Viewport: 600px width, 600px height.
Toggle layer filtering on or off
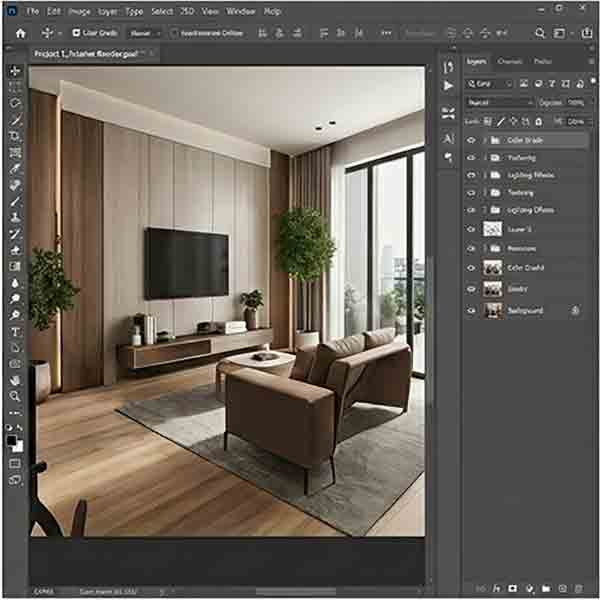[593, 81]
